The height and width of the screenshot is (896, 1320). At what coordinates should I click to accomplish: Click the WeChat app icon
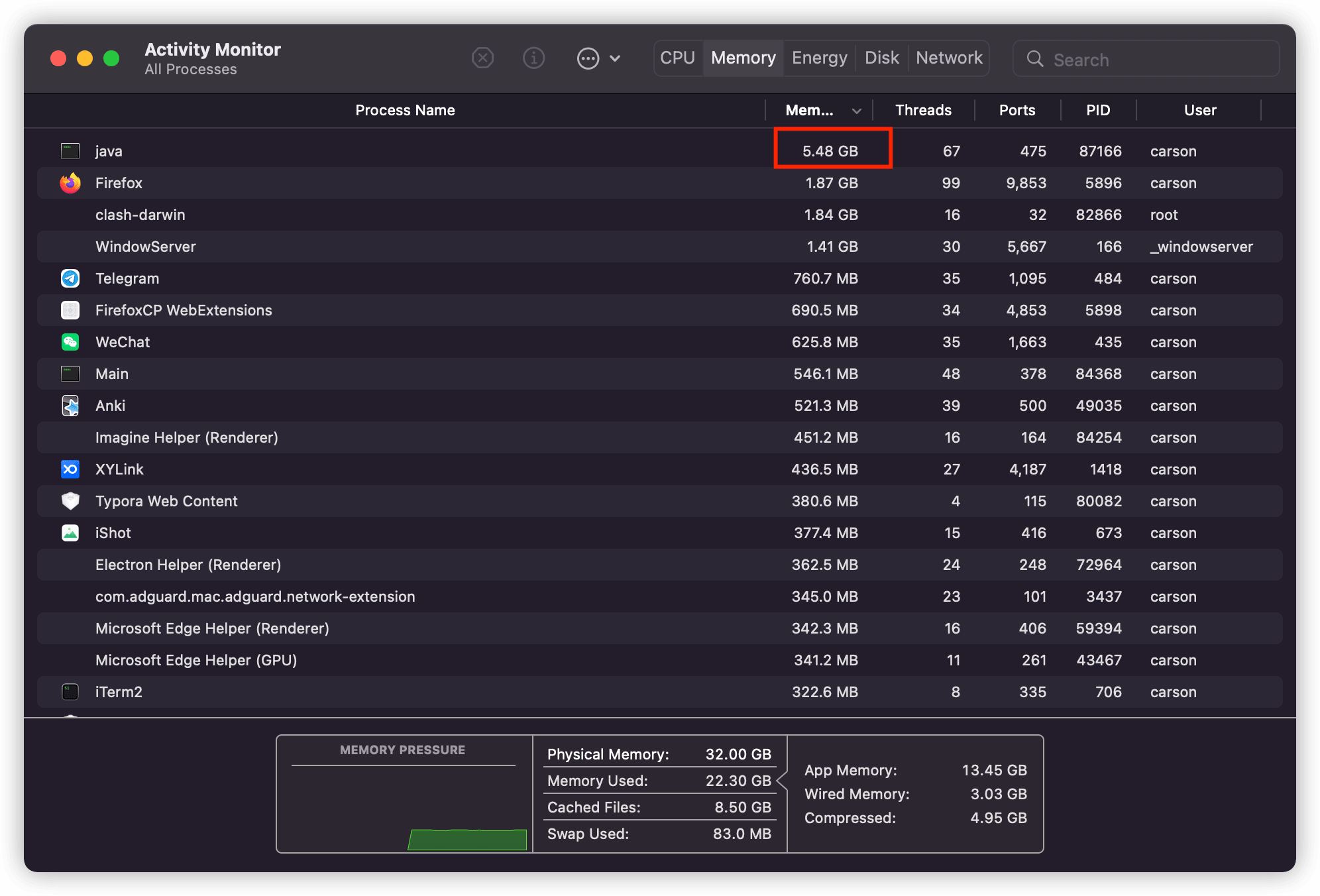point(70,342)
